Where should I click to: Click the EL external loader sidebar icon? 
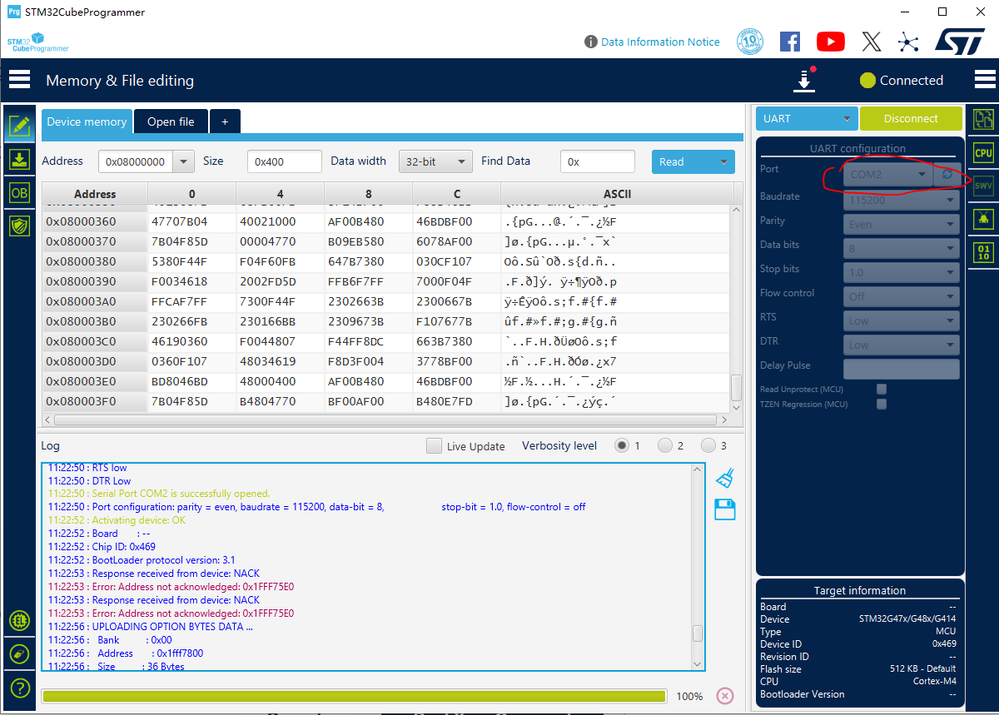coord(20,620)
